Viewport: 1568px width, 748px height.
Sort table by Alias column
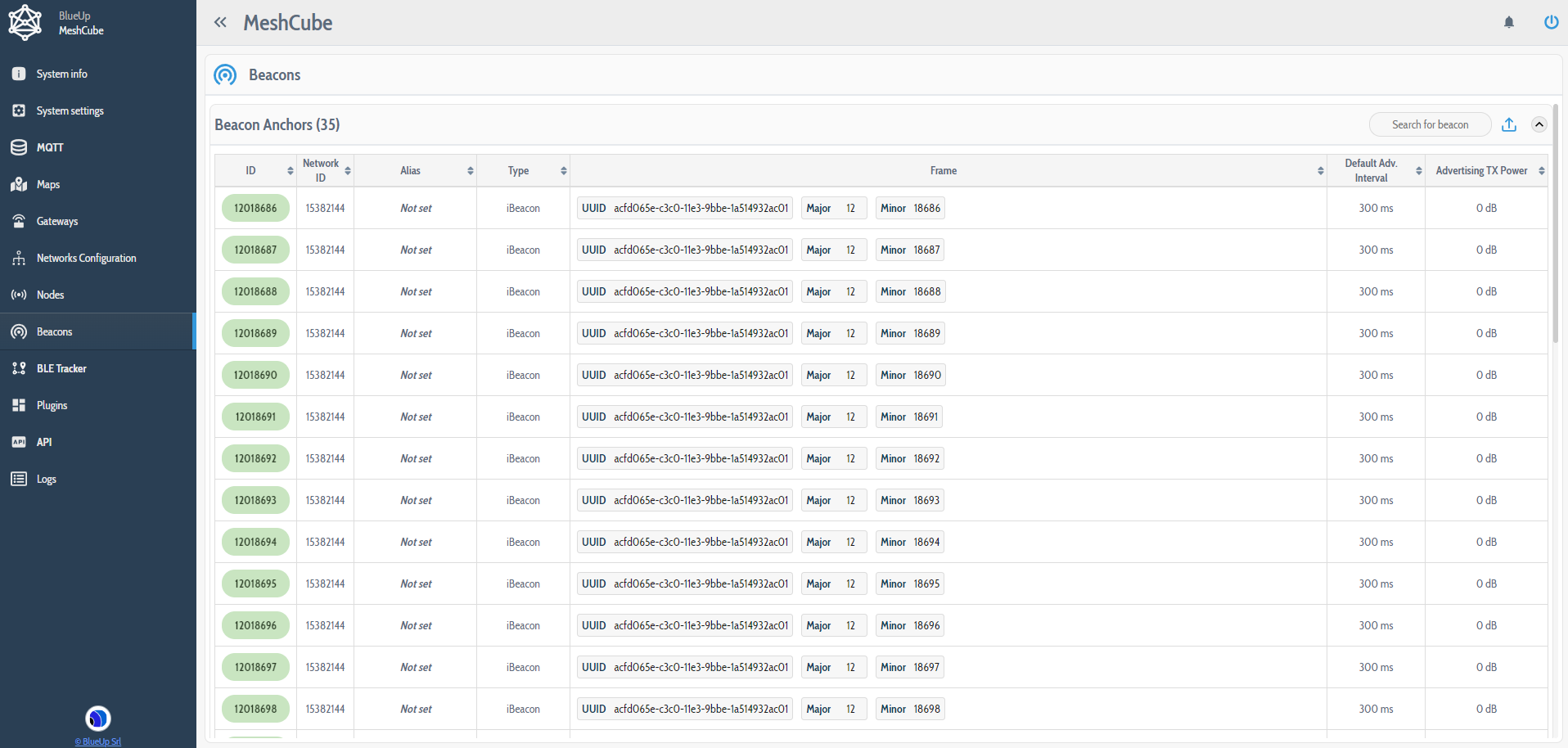pyautogui.click(x=470, y=170)
